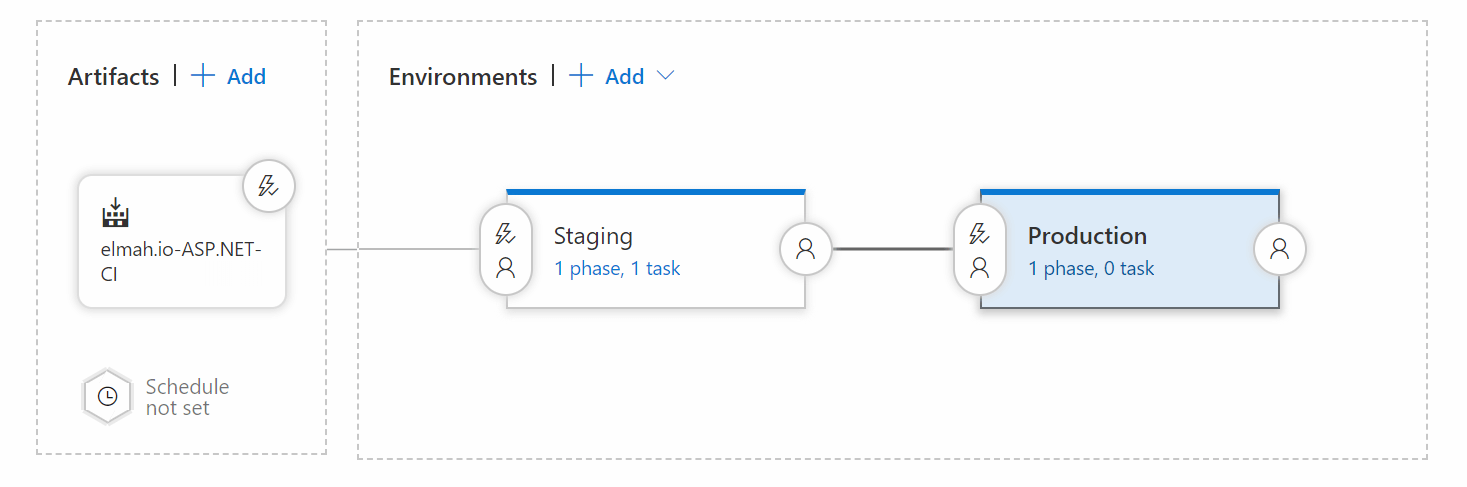This screenshot has width=1467, height=487.
Task: Open Staging 1 phase, 1 task link
Action: pos(617,268)
